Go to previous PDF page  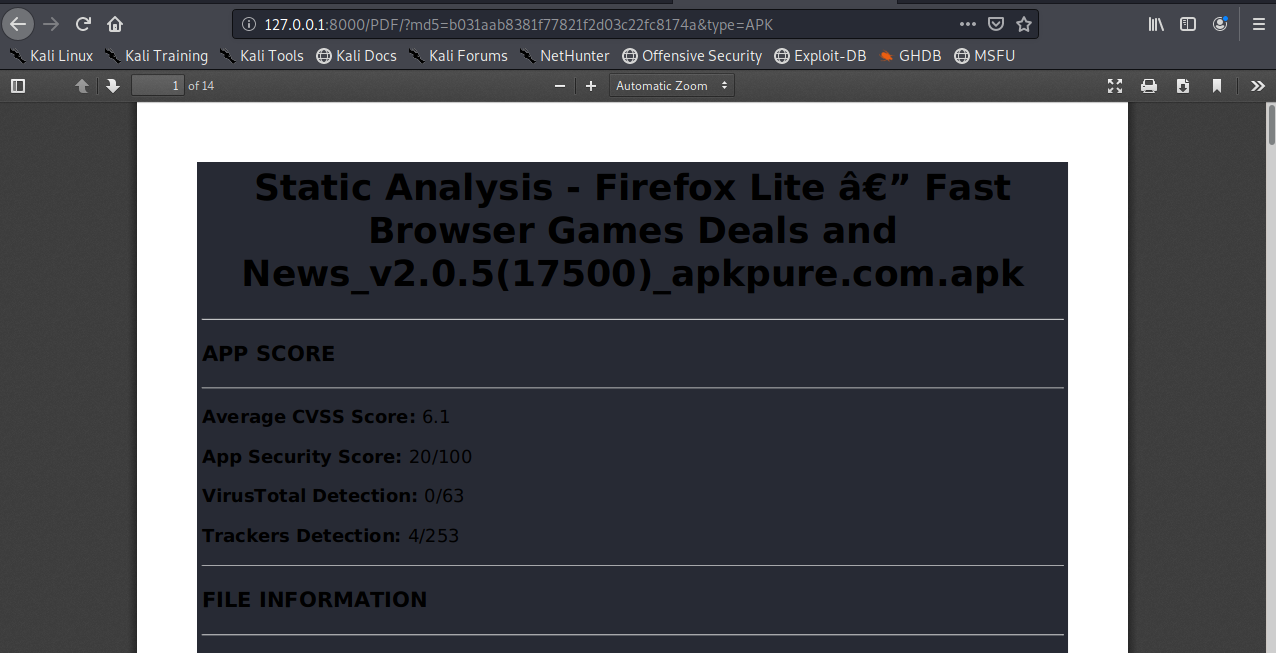tap(82, 86)
